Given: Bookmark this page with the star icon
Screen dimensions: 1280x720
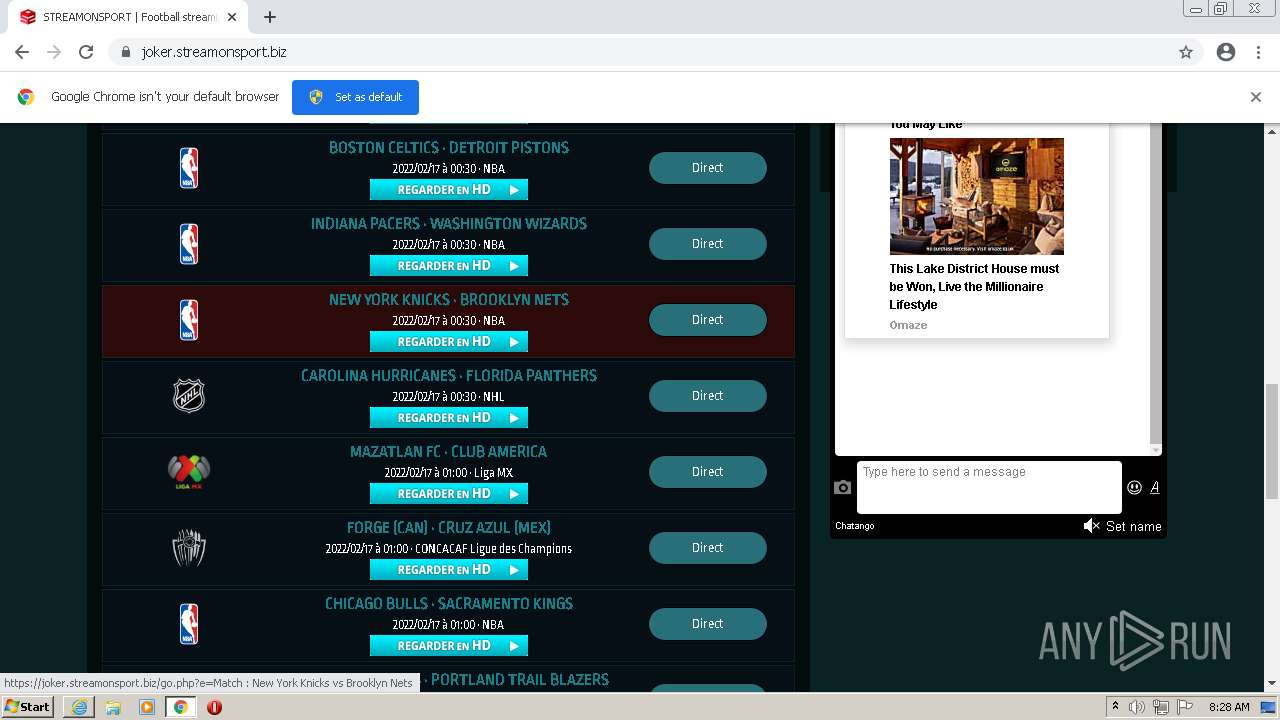Looking at the screenshot, I should 1186,52.
